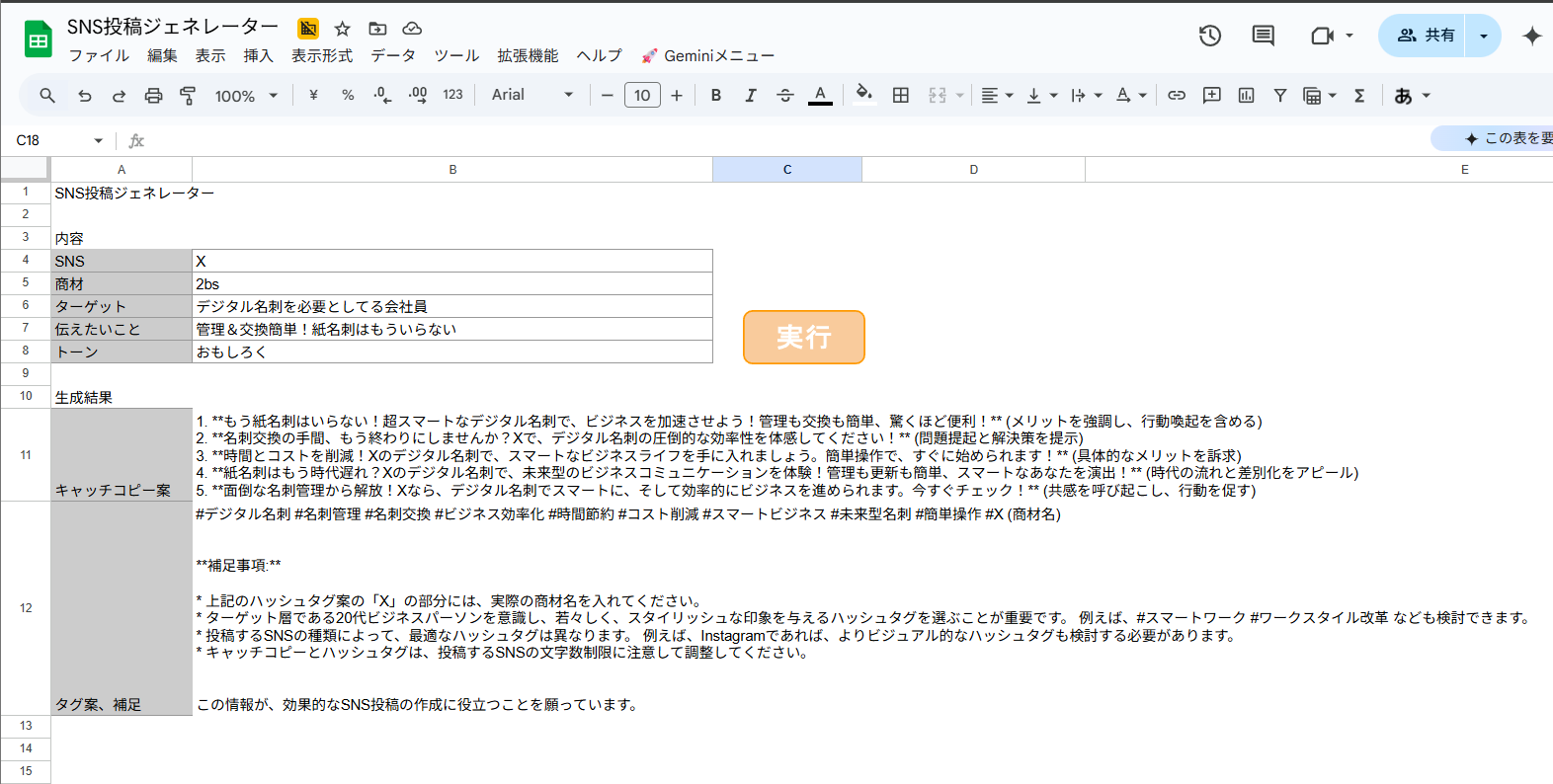The height and width of the screenshot is (784, 1553).
Task: Open the search menus magnifier icon
Action: click(46, 96)
